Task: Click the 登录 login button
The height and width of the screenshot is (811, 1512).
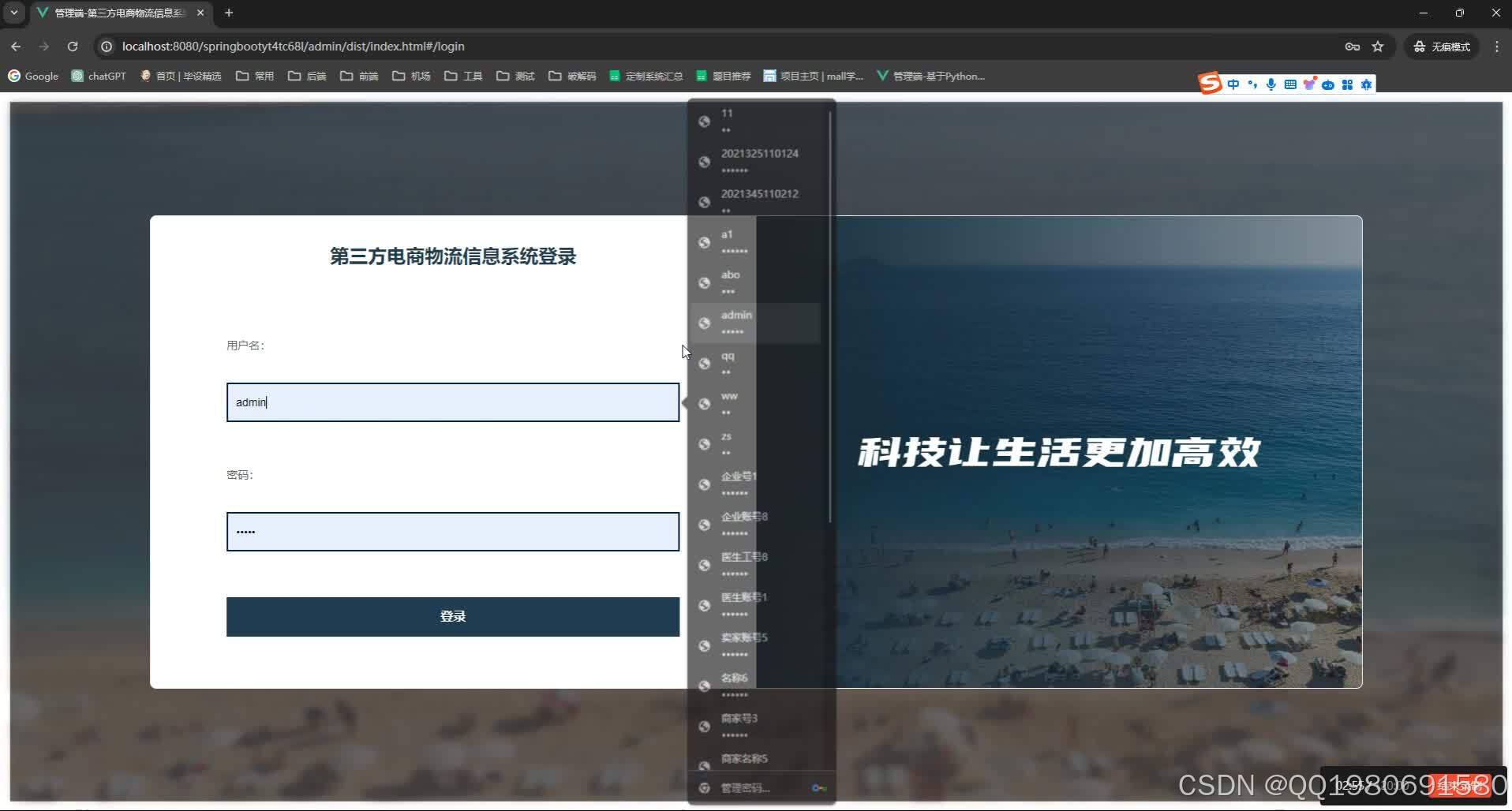Action: 453,616
